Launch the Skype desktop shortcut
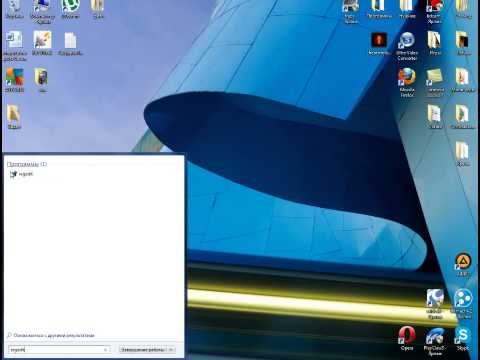The width and height of the screenshot is (480, 360). (x=463, y=338)
